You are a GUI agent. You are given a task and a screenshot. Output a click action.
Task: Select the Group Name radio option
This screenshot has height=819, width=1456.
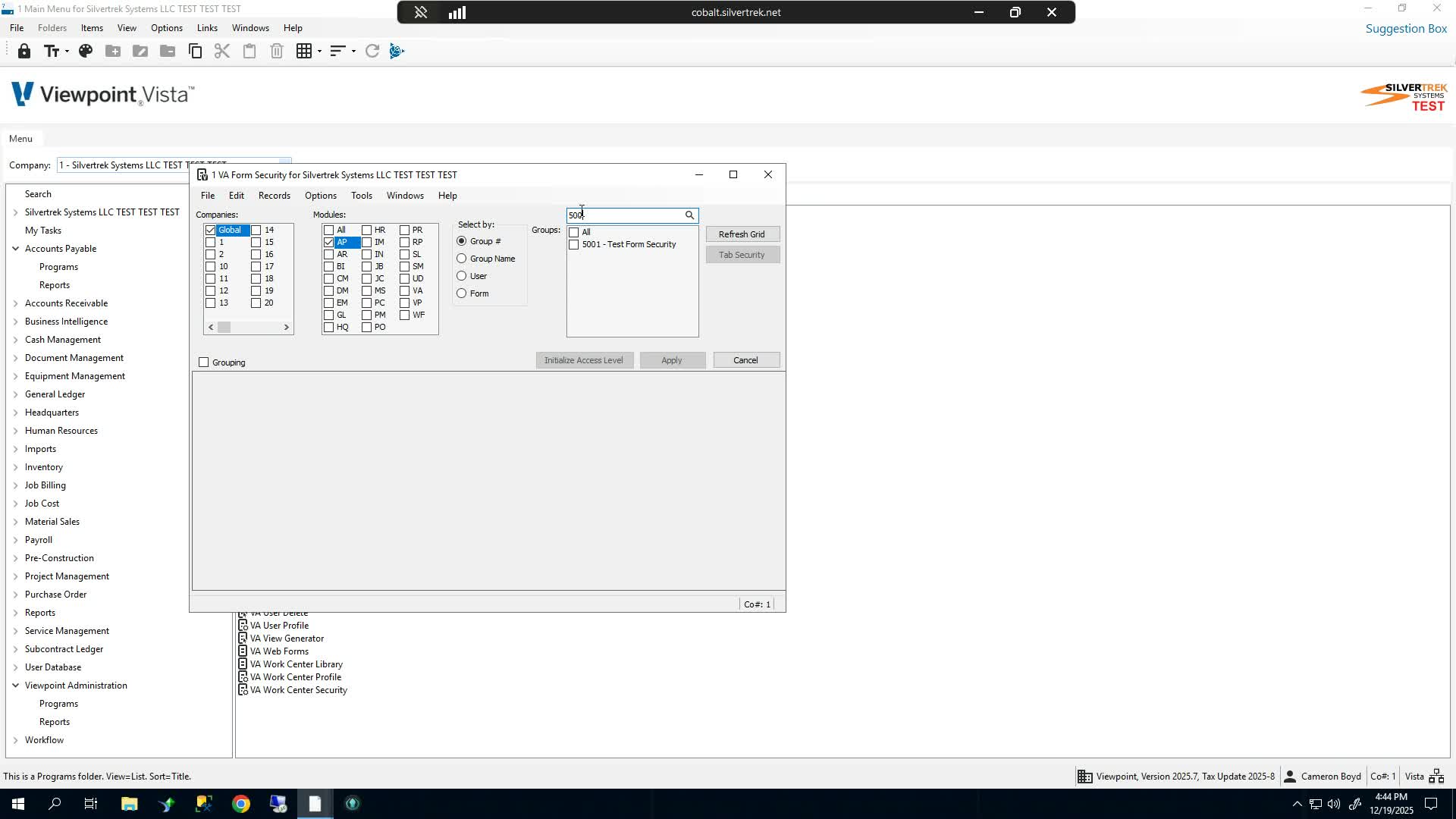[x=462, y=259]
